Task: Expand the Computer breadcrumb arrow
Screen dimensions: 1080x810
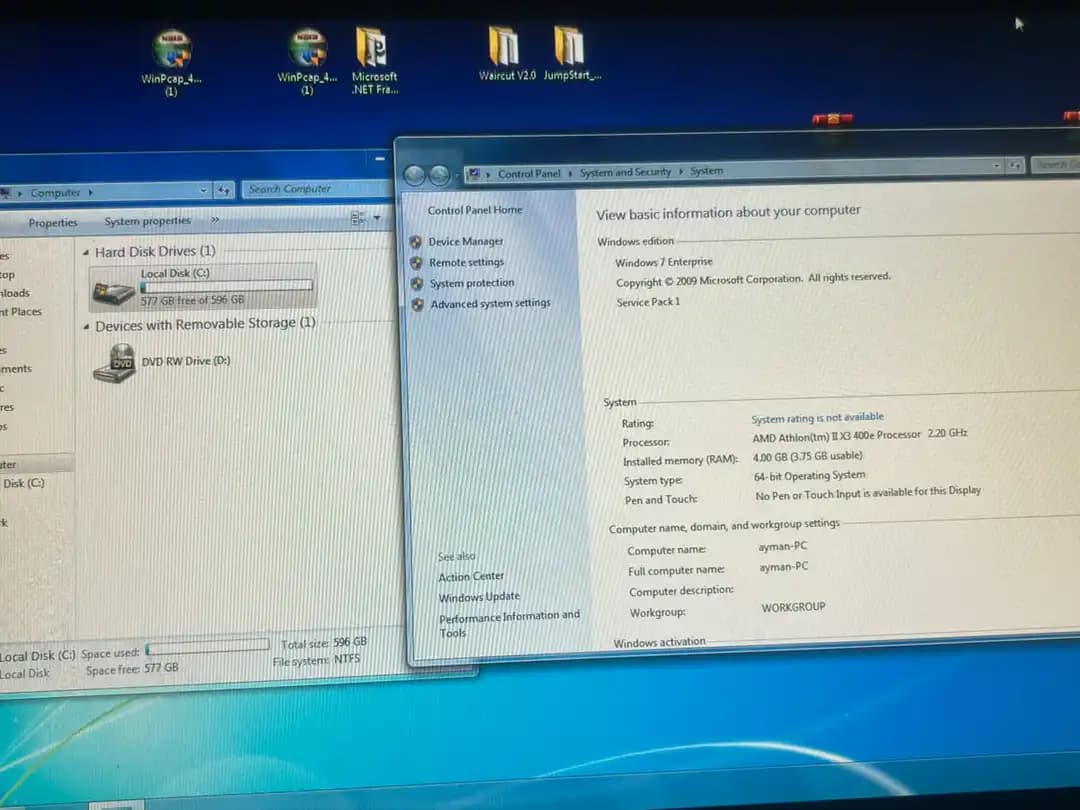Action: (91, 192)
